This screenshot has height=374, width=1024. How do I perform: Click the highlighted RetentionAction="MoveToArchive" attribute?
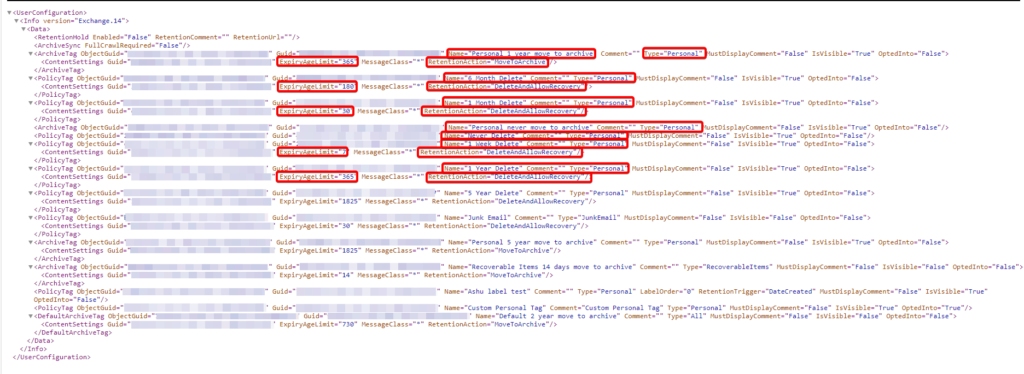pyautogui.click(x=487, y=62)
